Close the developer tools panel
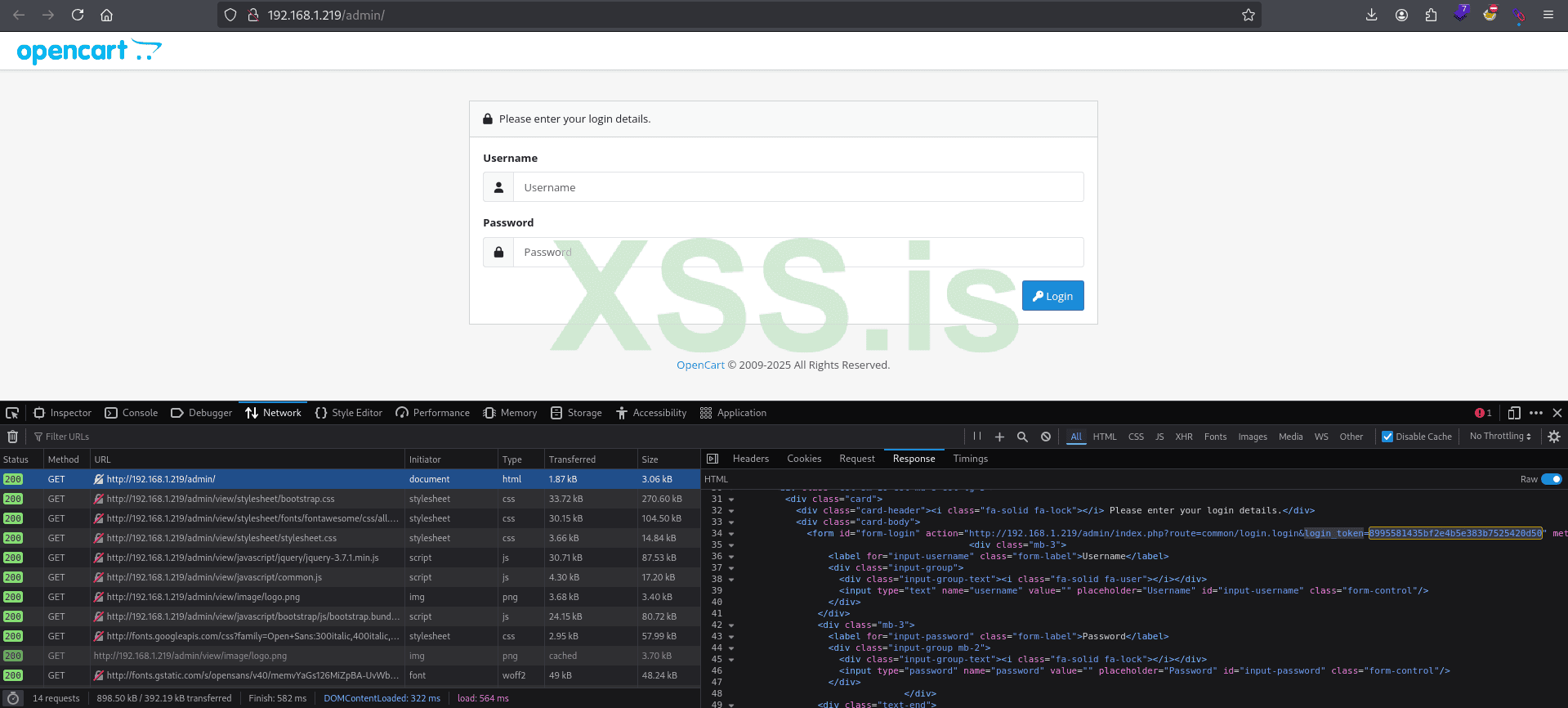This screenshot has height=708, width=1568. point(1557,413)
